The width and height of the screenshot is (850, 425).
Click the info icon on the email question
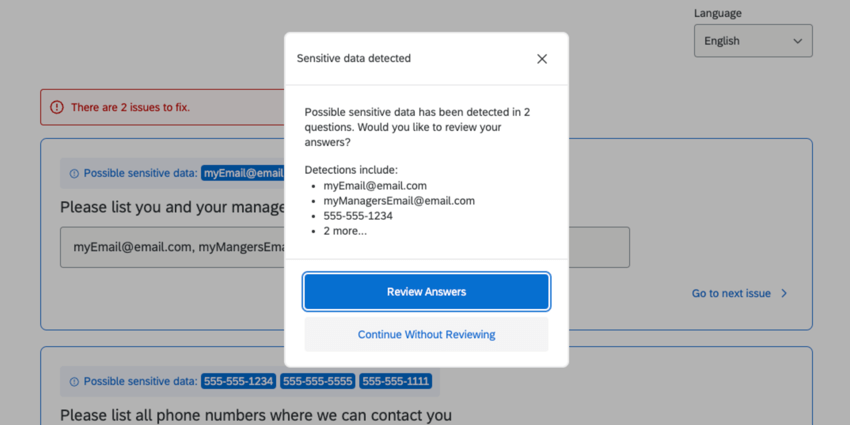click(74, 174)
